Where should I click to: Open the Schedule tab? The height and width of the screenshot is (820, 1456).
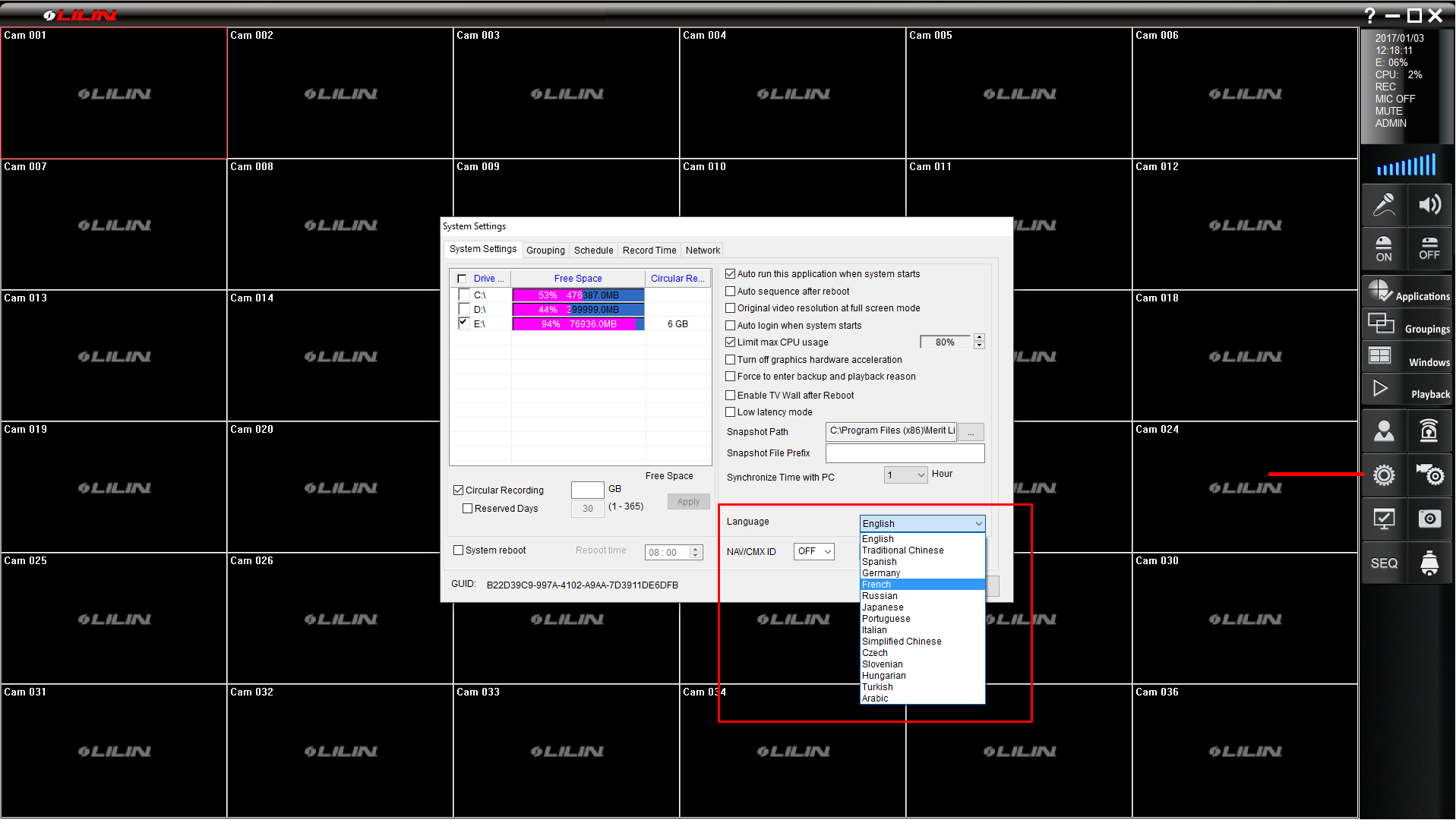tap(593, 251)
